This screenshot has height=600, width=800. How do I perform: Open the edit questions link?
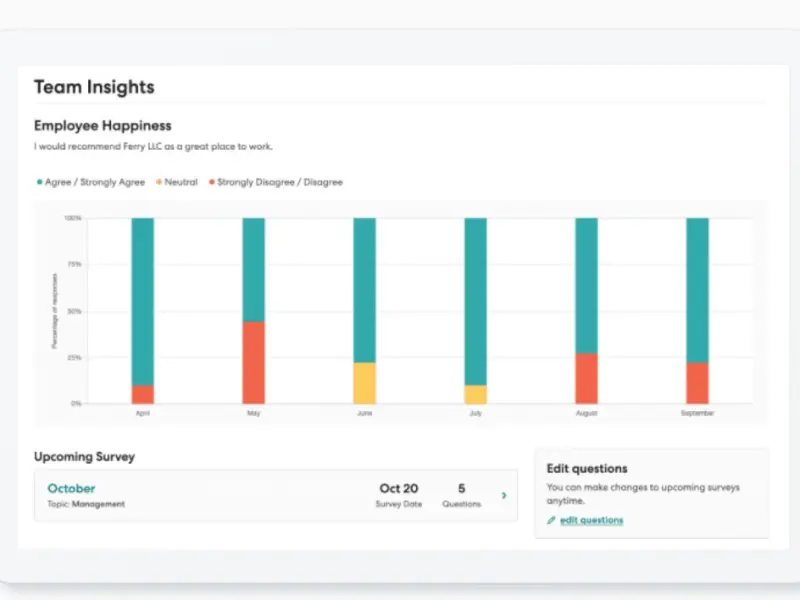coord(591,521)
